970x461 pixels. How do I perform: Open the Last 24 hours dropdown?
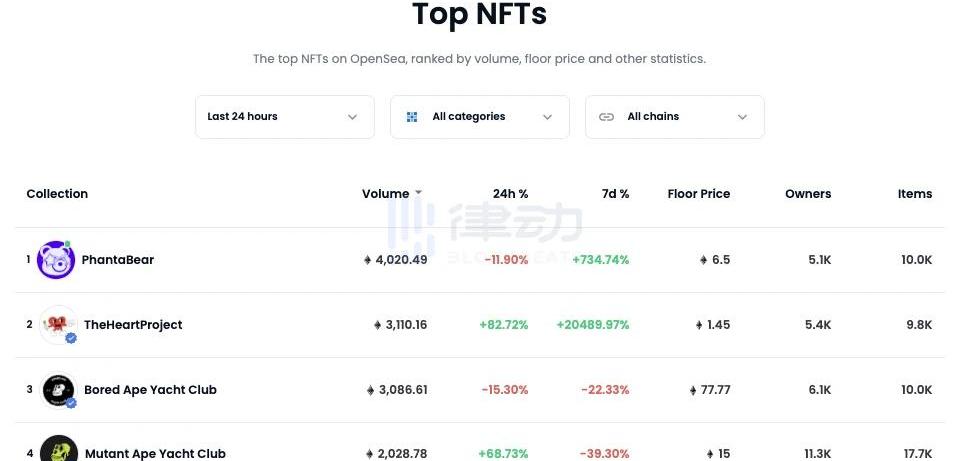[284, 117]
